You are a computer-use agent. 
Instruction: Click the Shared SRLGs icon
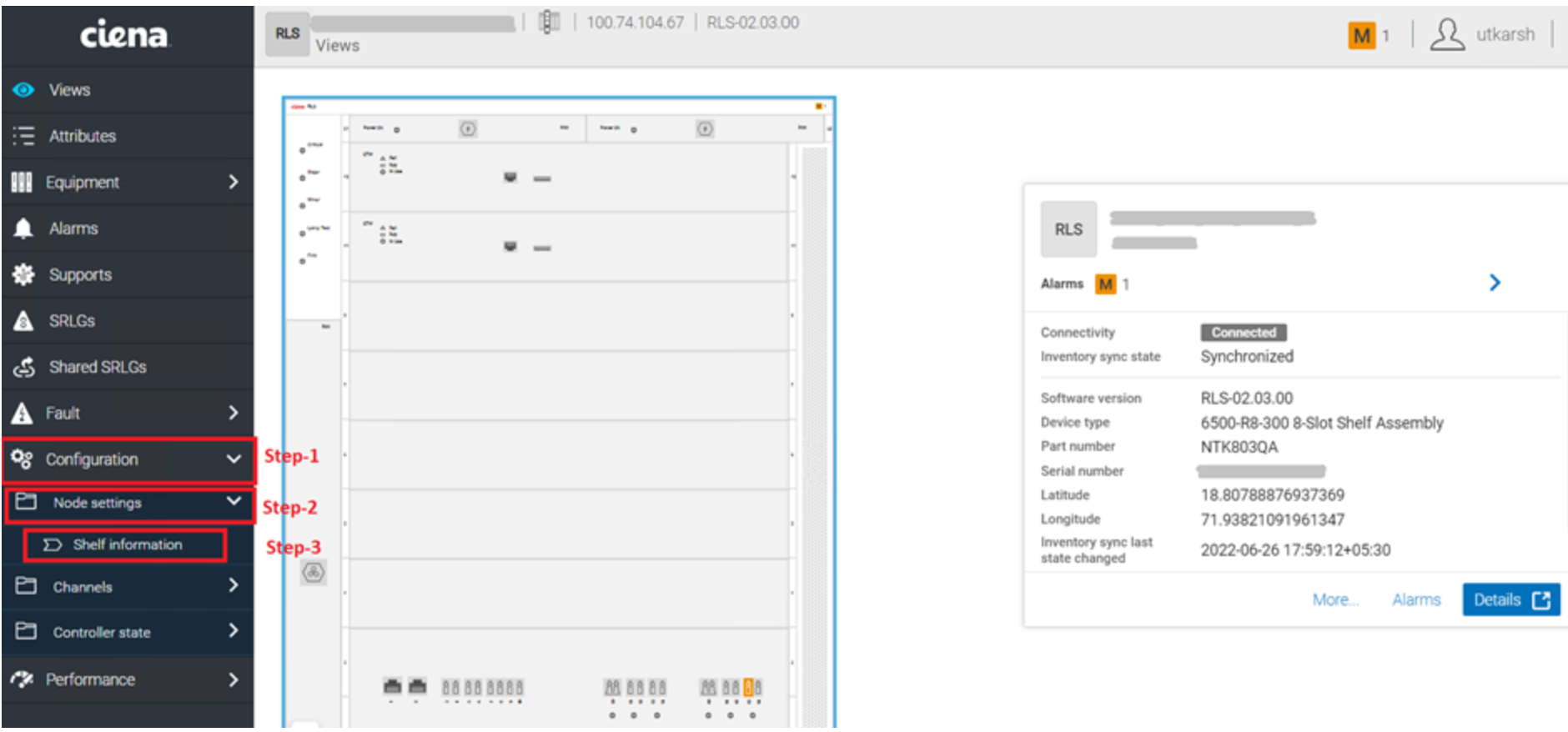(x=24, y=367)
